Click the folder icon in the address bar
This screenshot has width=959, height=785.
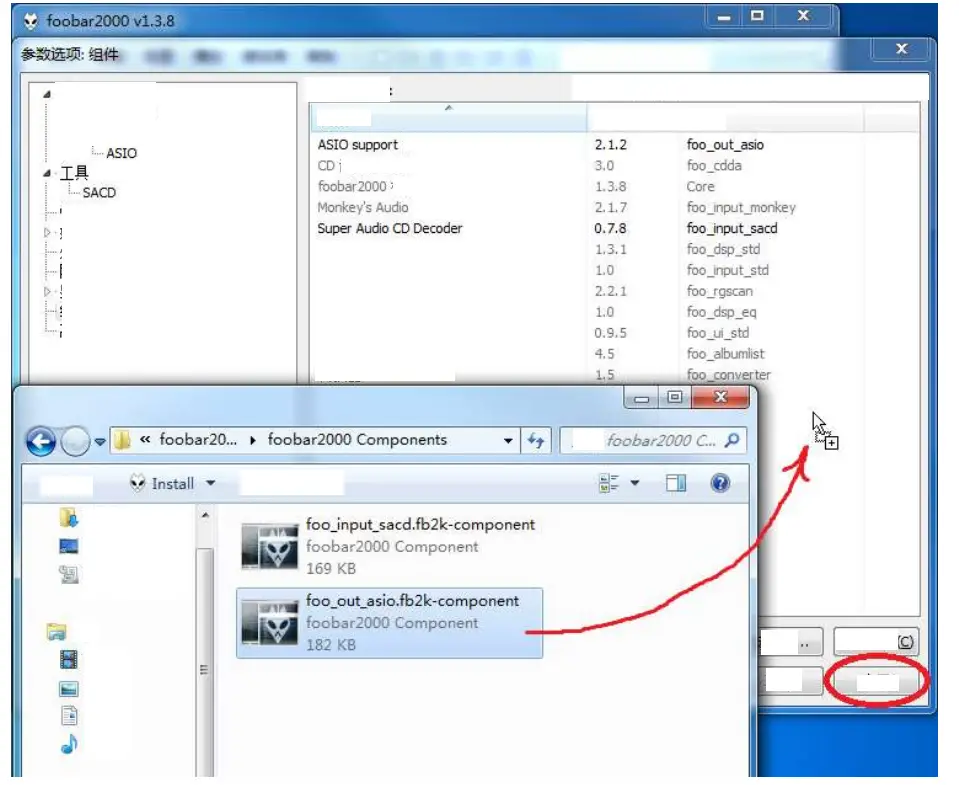pos(122,440)
